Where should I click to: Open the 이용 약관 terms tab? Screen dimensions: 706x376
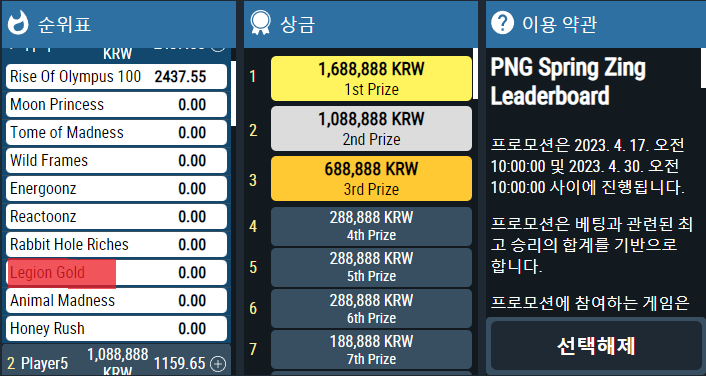596,23
